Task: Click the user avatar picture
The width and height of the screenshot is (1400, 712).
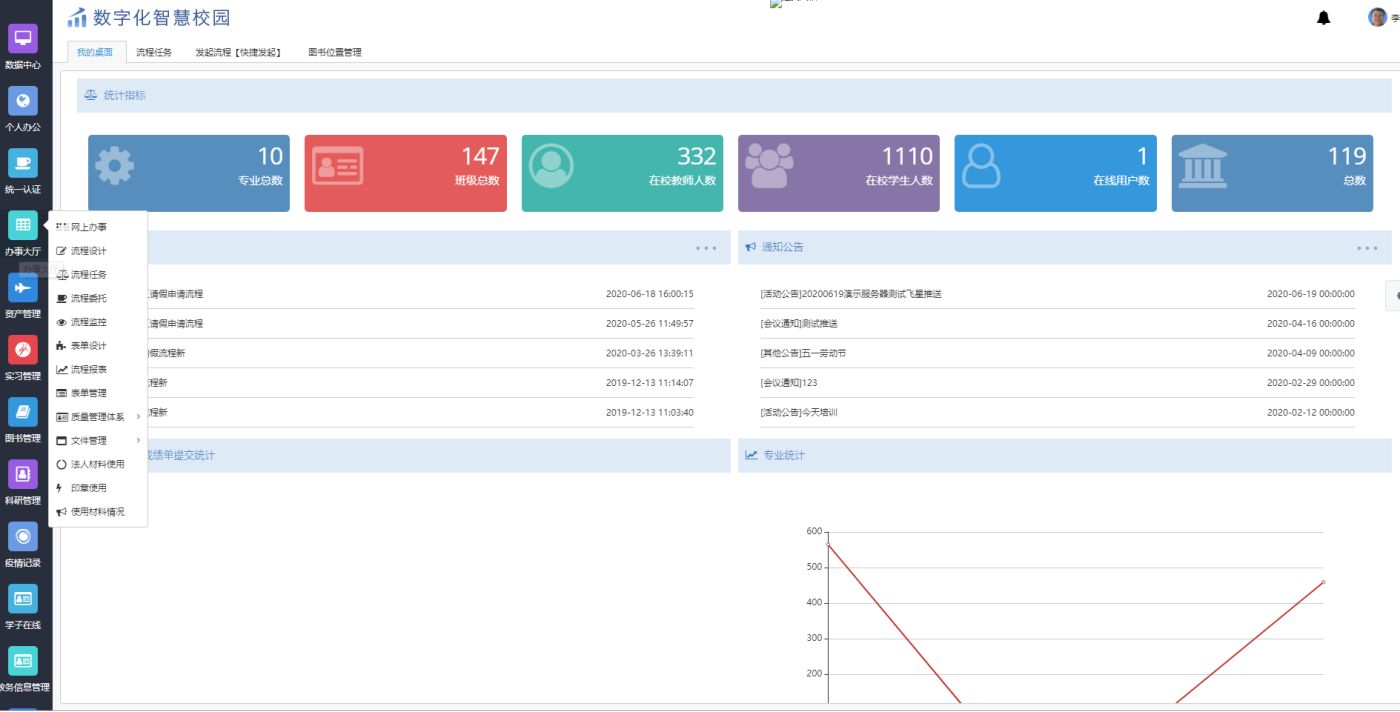Action: [1378, 18]
